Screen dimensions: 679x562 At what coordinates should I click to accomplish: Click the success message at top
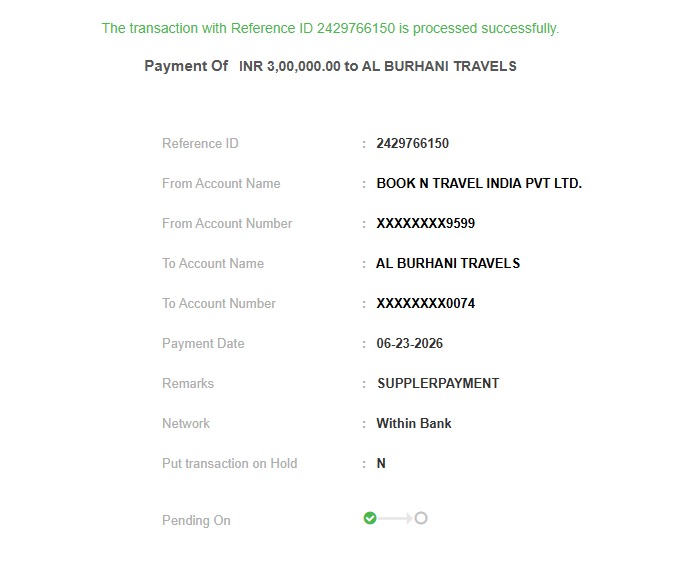[x=330, y=28]
